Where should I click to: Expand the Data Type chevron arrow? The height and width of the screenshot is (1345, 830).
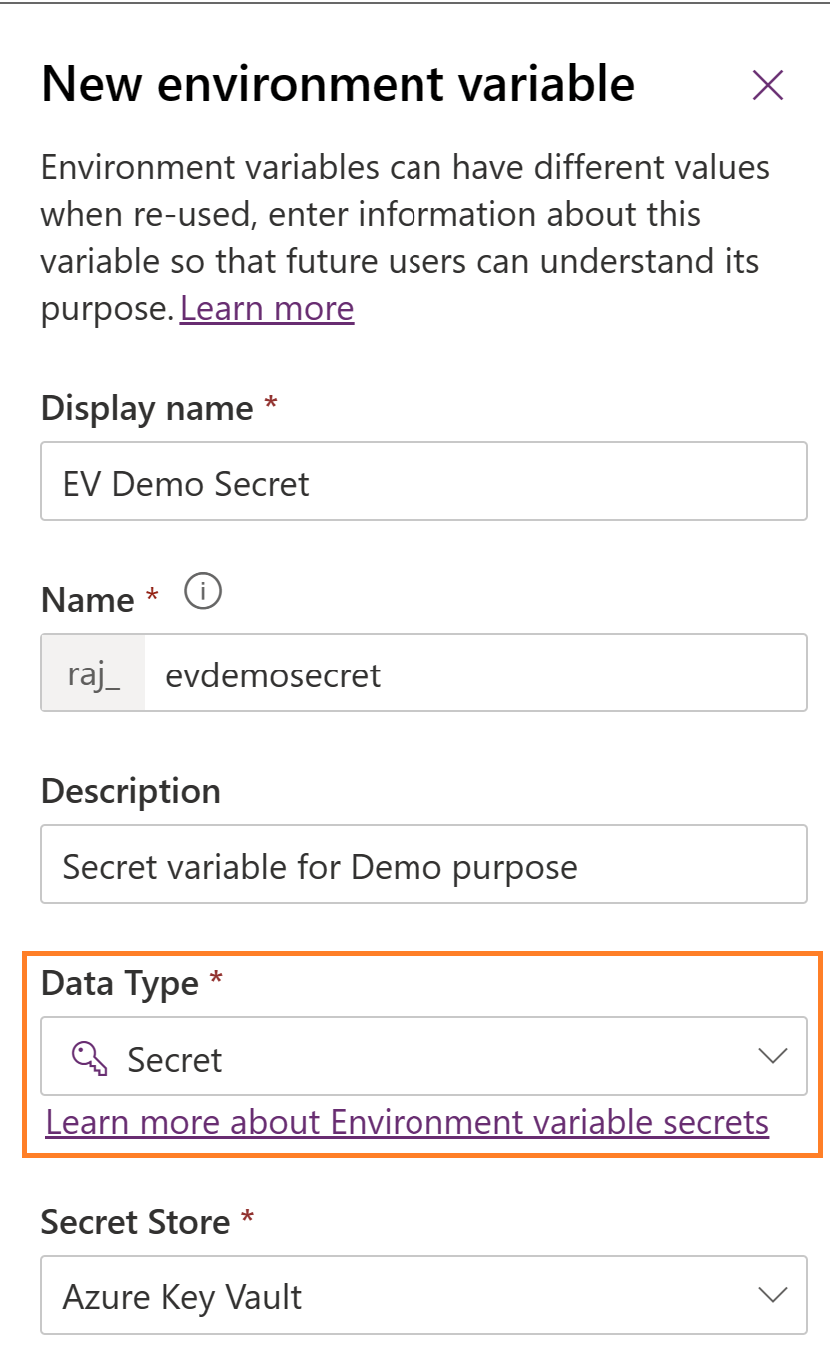773,1056
